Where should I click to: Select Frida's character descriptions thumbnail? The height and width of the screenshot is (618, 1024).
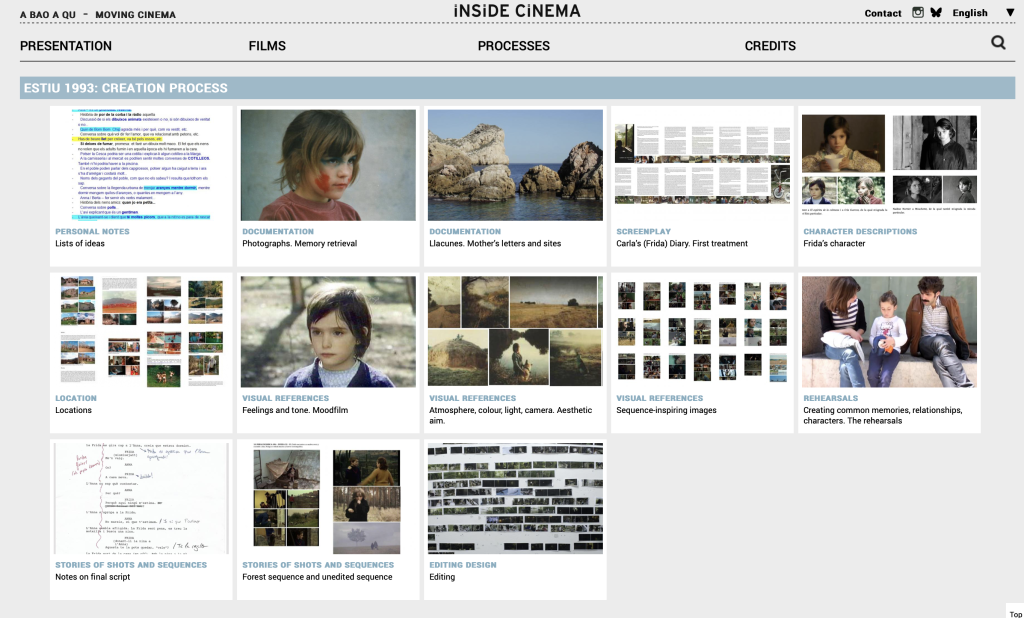pyautogui.click(x=888, y=165)
